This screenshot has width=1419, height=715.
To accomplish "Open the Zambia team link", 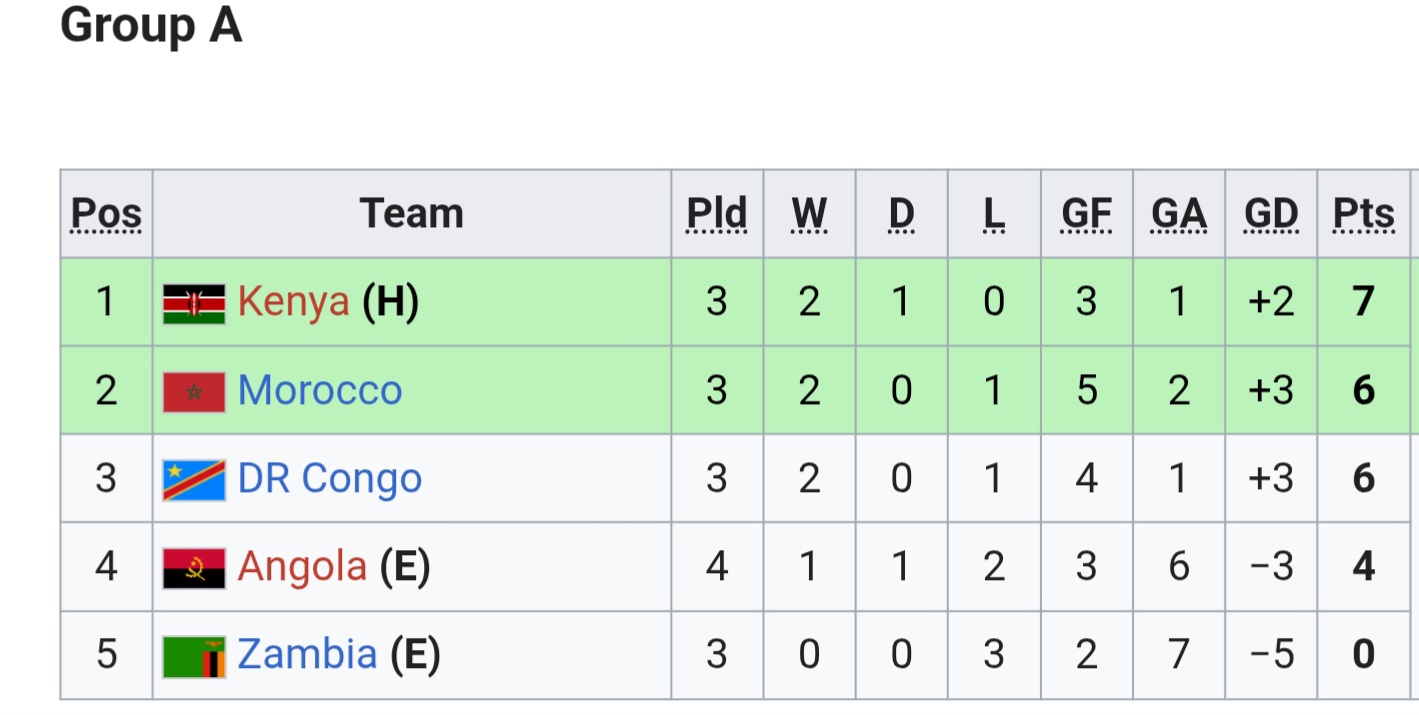I will pos(307,654).
